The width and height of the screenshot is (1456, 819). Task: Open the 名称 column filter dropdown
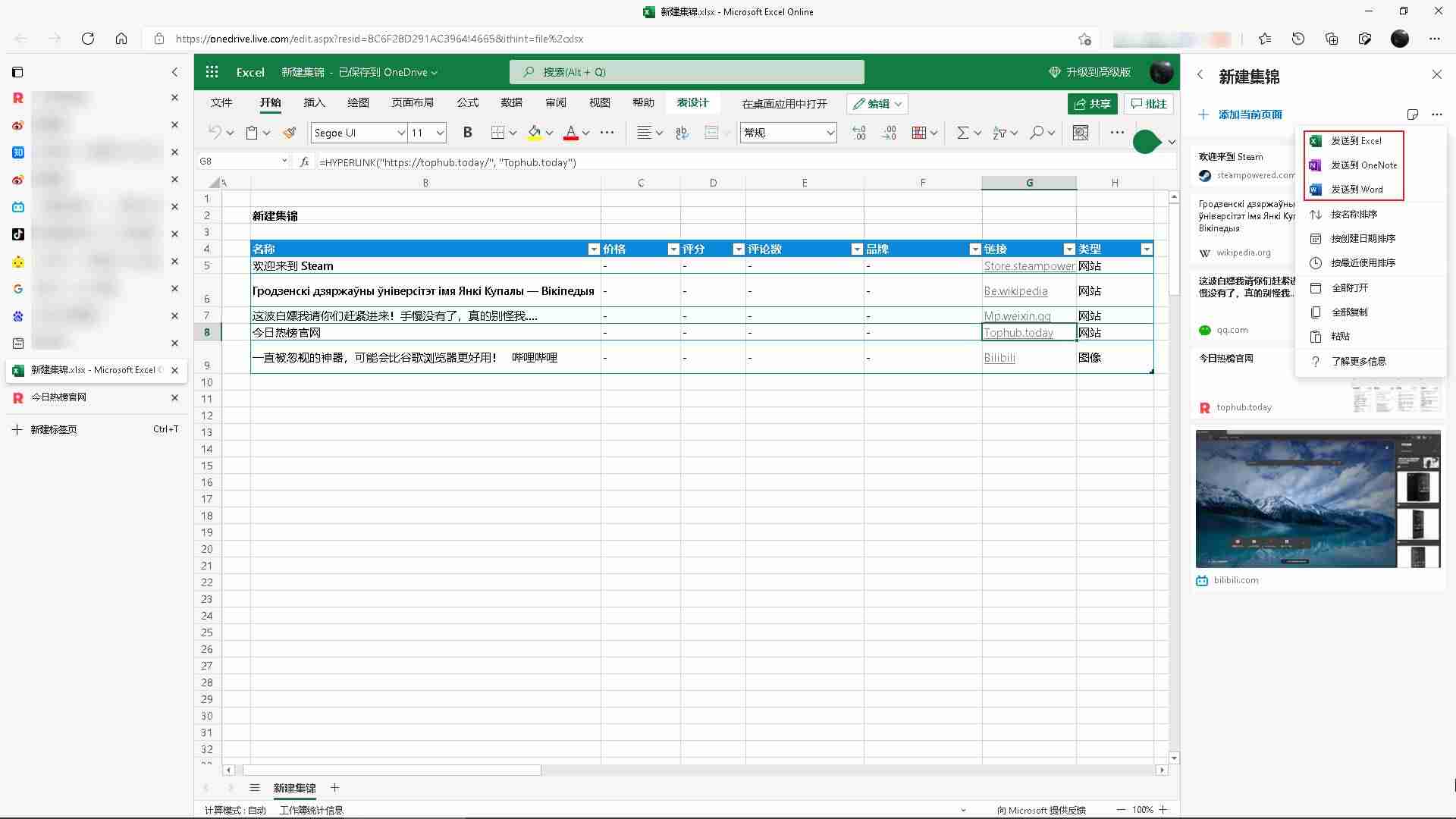pyautogui.click(x=594, y=249)
